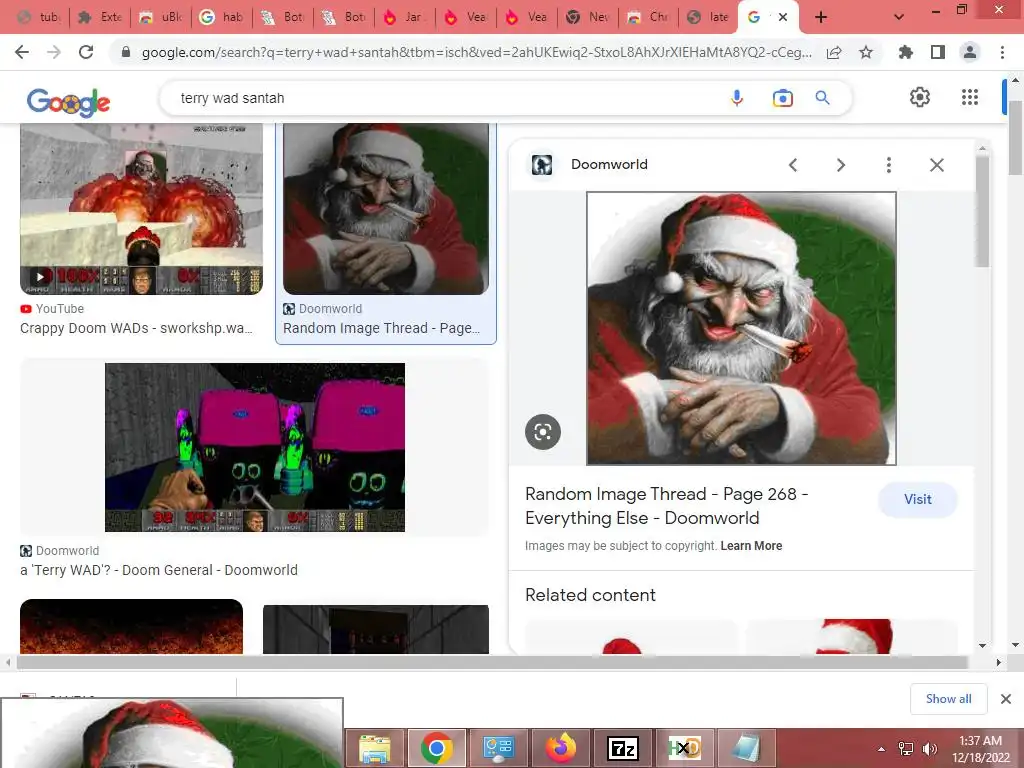This screenshot has width=1024, height=768.
Task: Open 7-Zip from the taskbar
Action: pyautogui.click(x=622, y=748)
